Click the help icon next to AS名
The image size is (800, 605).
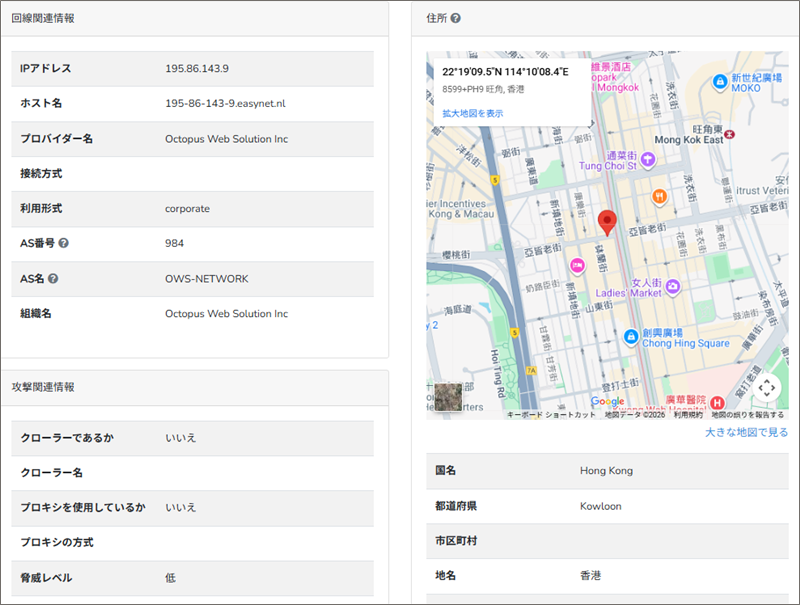(53, 278)
